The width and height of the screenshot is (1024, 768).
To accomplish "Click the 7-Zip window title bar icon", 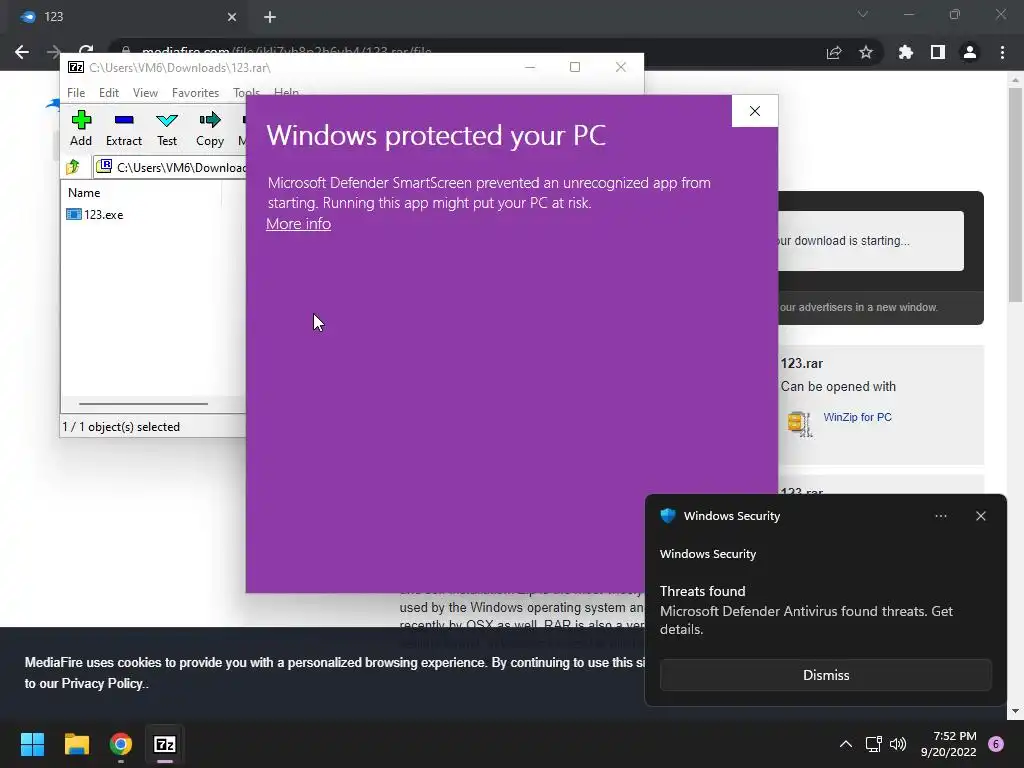I will pyautogui.click(x=76, y=67).
